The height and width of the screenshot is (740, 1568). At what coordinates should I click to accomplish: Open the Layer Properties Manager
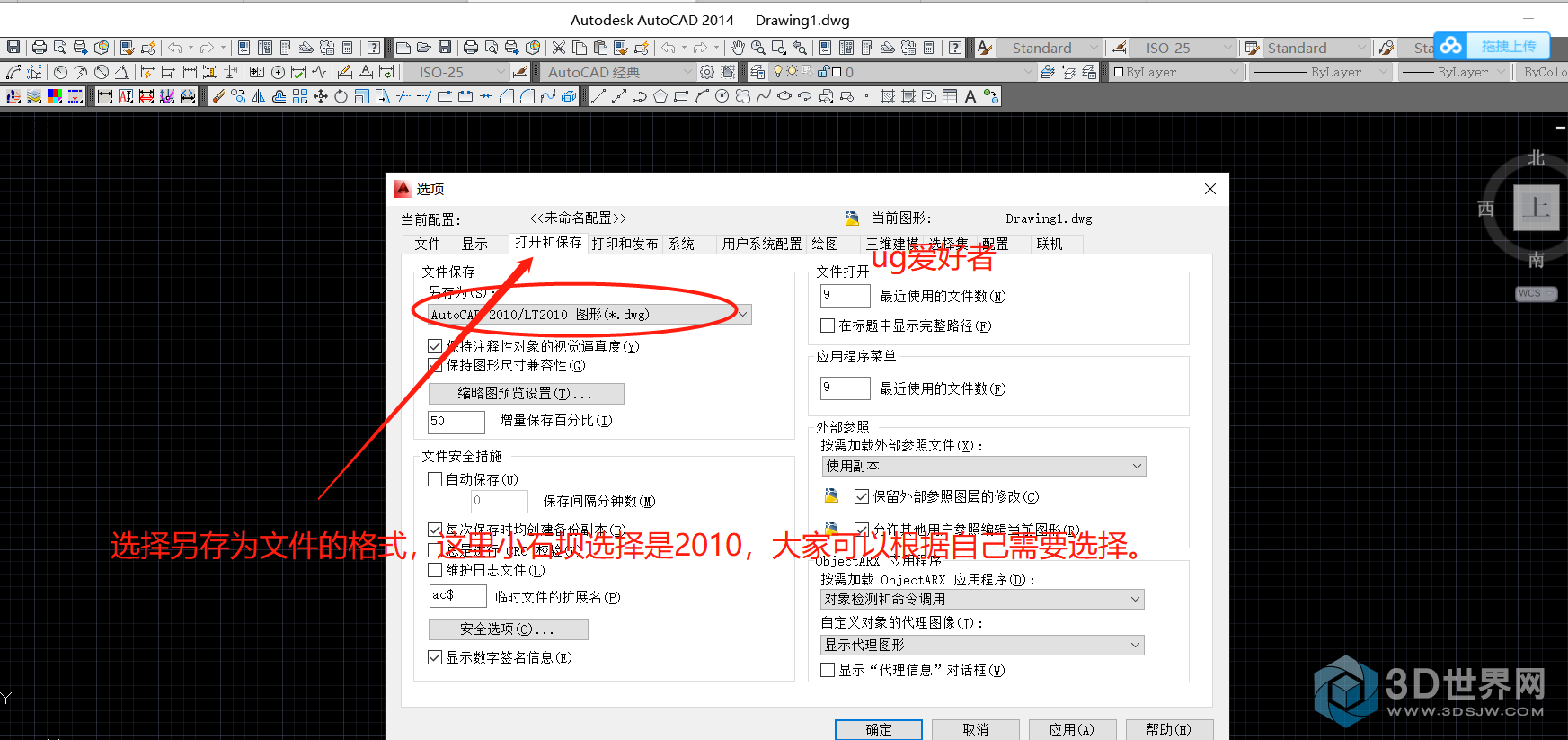pos(757,72)
